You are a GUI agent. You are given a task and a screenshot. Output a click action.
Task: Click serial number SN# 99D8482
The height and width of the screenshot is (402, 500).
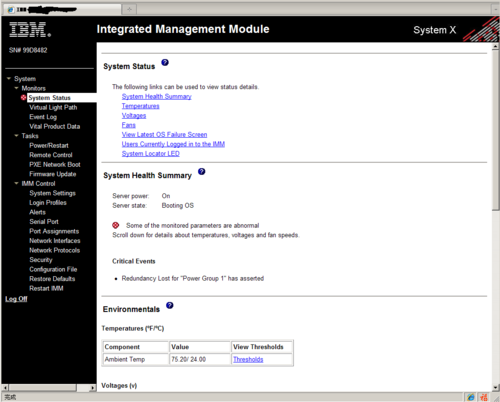click(x=28, y=50)
